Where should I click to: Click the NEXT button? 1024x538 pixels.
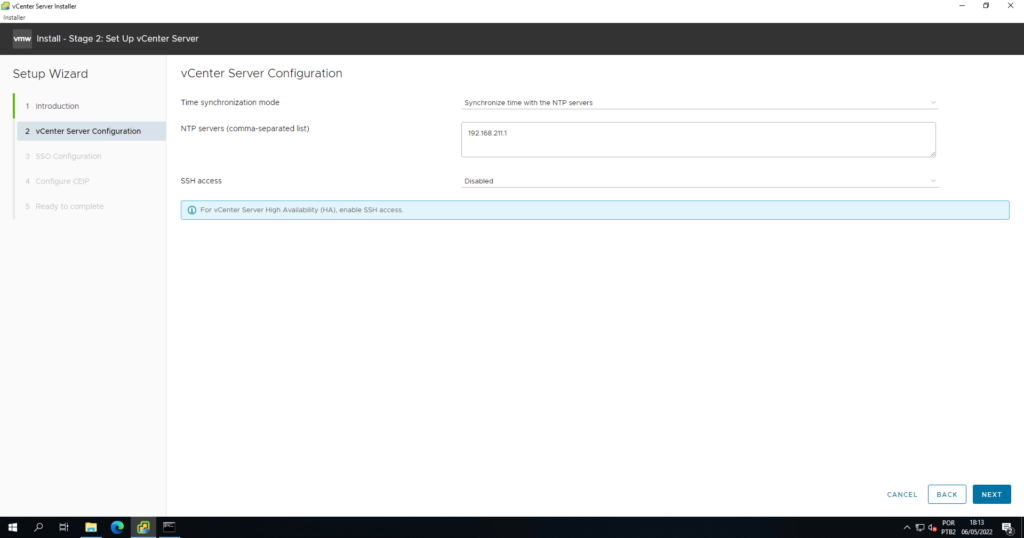click(991, 494)
